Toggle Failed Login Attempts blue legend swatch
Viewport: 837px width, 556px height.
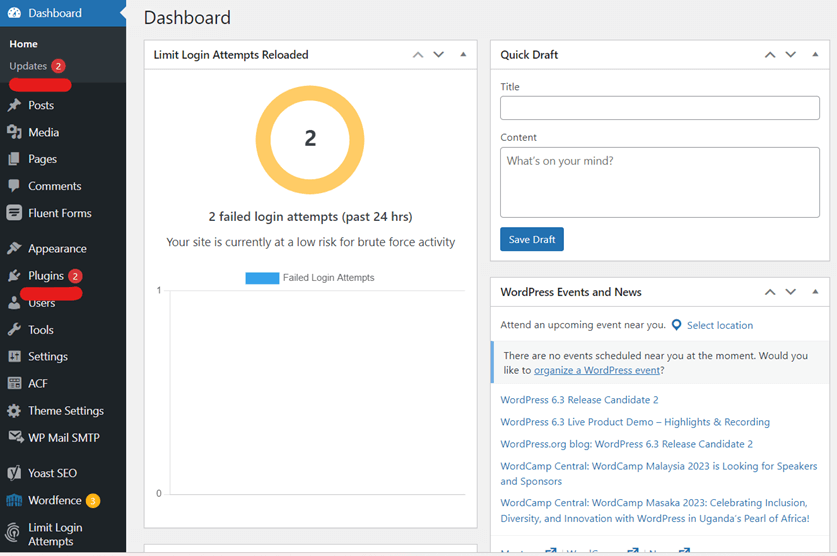262,278
